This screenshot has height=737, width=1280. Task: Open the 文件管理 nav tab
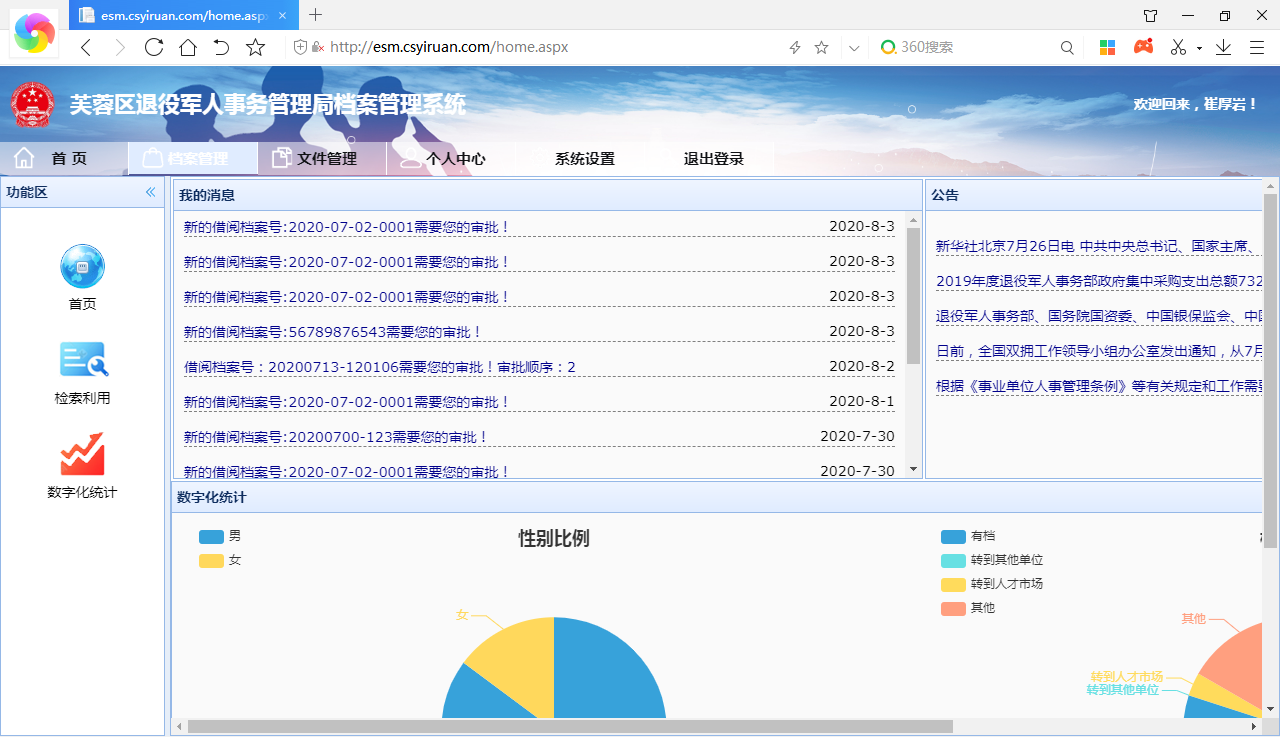(x=322, y=159)
